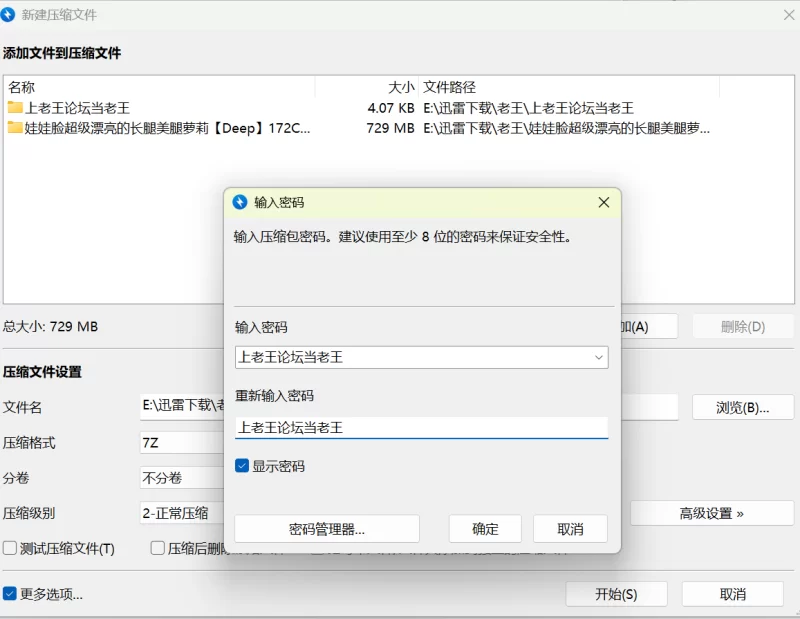
Task: Click the partially hidden 添加(A) button
Action: 649,327
